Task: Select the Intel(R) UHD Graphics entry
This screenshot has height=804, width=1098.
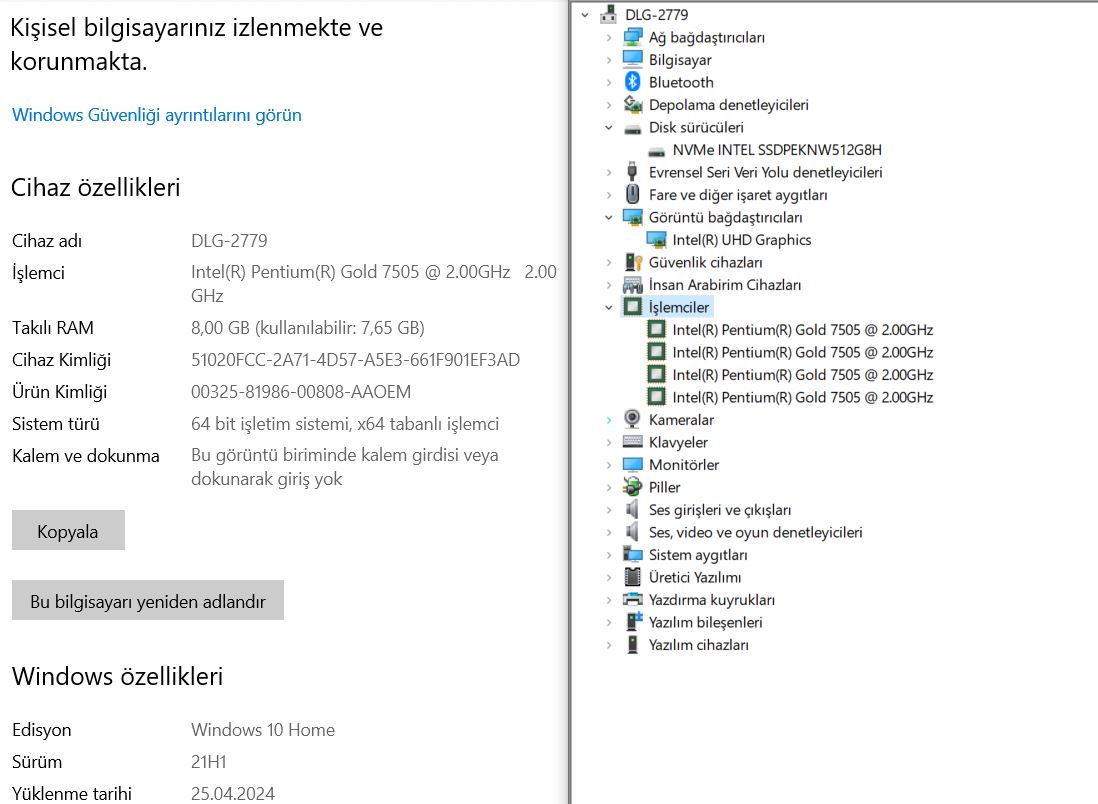Action: [742, 240]
